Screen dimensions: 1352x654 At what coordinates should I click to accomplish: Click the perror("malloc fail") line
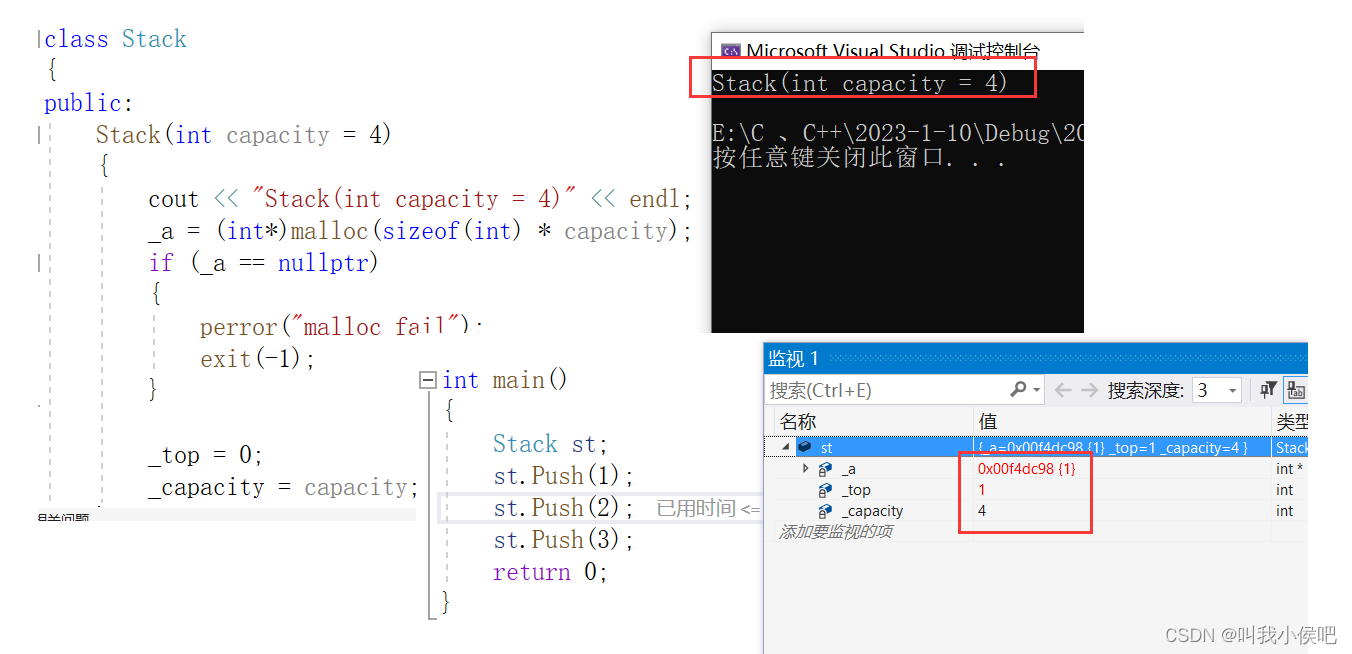340,327
